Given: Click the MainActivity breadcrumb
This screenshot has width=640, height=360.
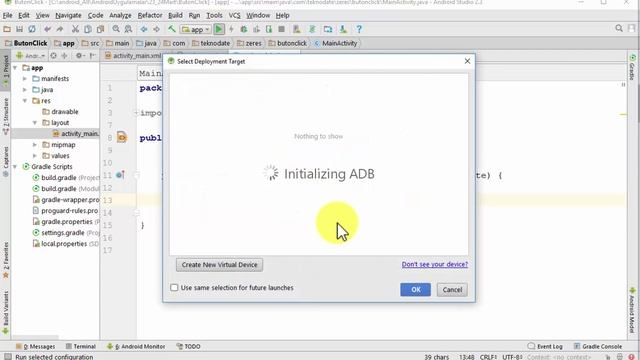Looking at the screenshot, I should [335, 43].
